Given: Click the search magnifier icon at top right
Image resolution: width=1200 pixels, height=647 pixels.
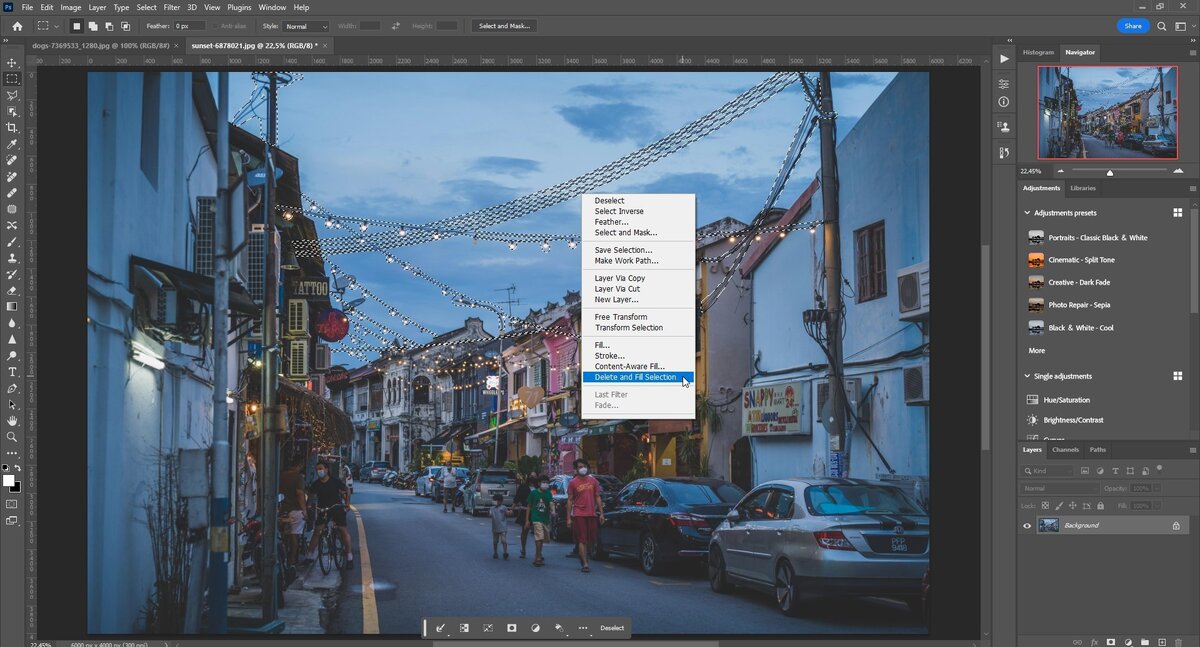Looking at the screenshot, I should [1164, 26].
